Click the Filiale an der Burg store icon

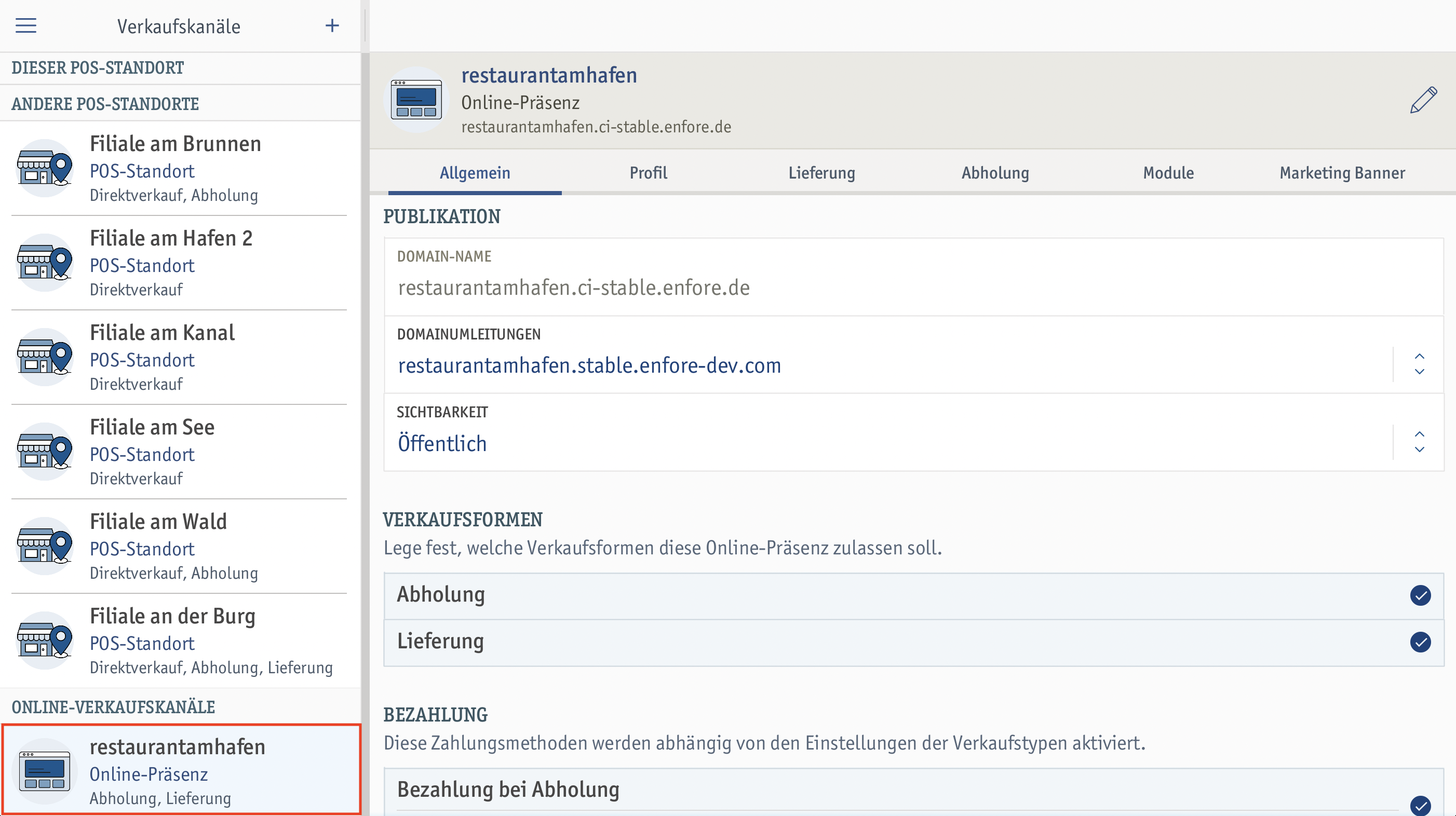pos(45,640)
